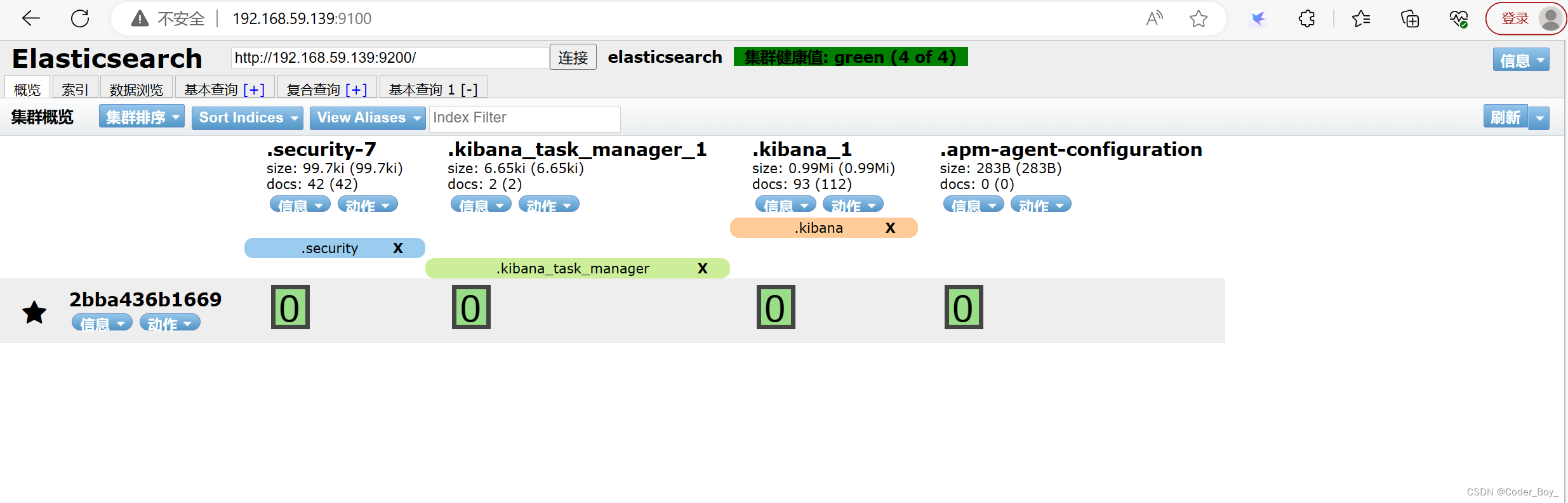Click shard 0 box of .security-7
Viewport: 1568px width, 503px height.
point(290,307)
